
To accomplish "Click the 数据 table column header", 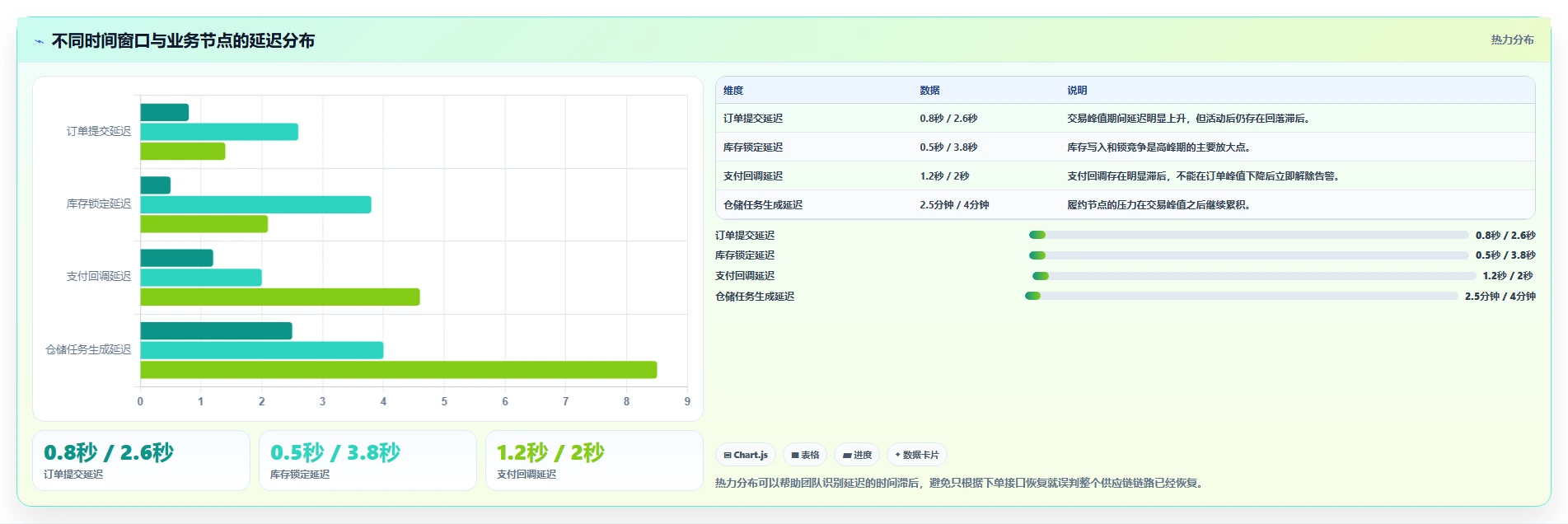I will (x=929, y=91).
